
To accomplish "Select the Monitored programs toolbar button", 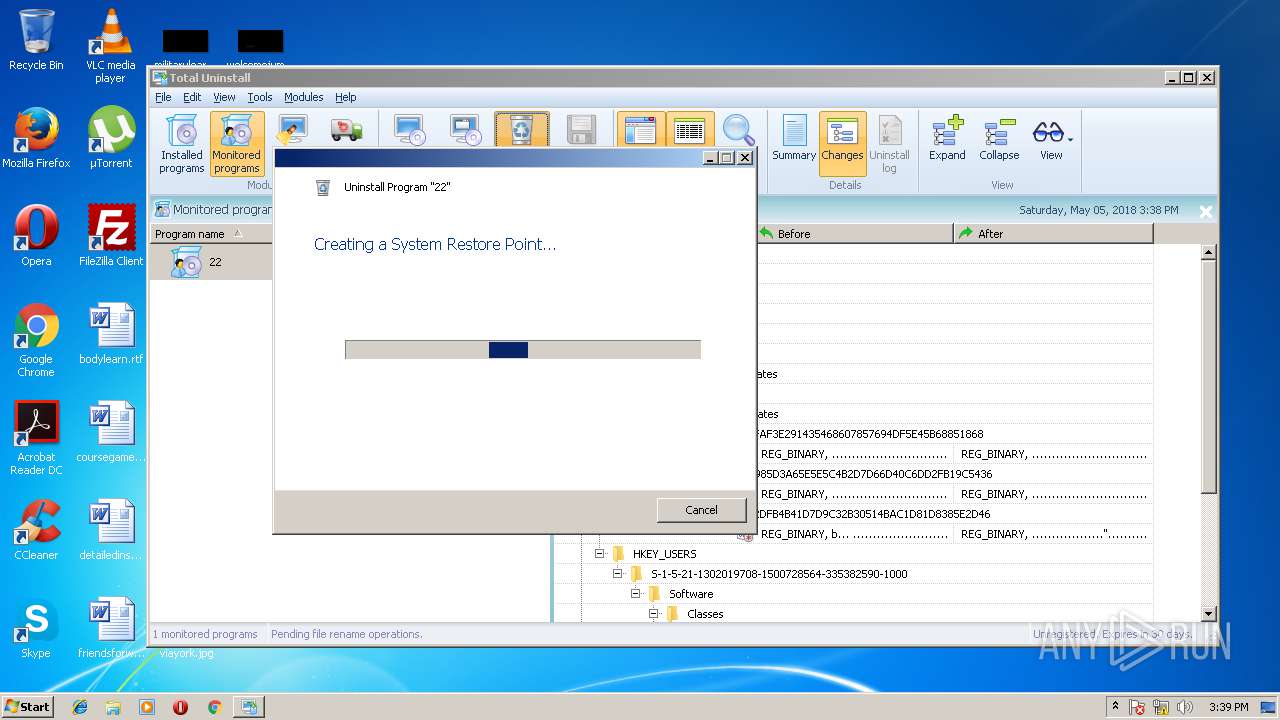I will 237,144.
